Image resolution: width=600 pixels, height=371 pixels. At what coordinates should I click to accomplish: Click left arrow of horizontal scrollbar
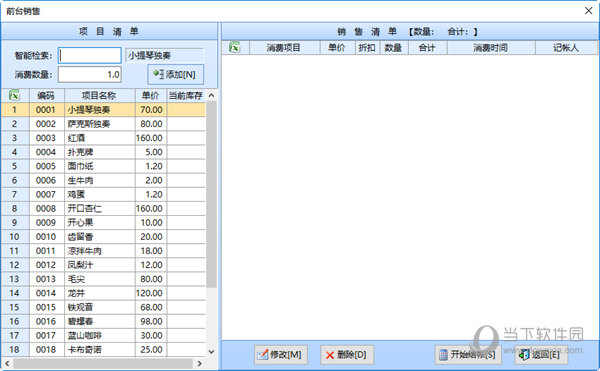[x=7, y=363]
